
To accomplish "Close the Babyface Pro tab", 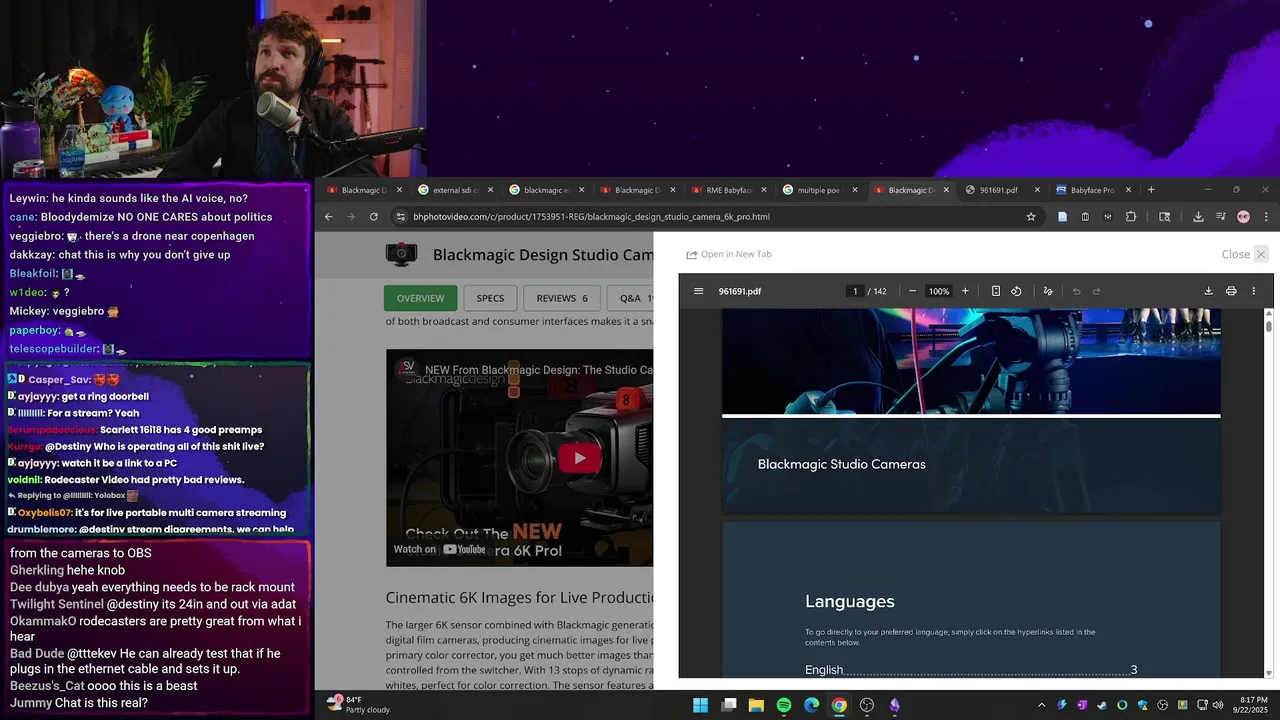I will click(1128, 190).
